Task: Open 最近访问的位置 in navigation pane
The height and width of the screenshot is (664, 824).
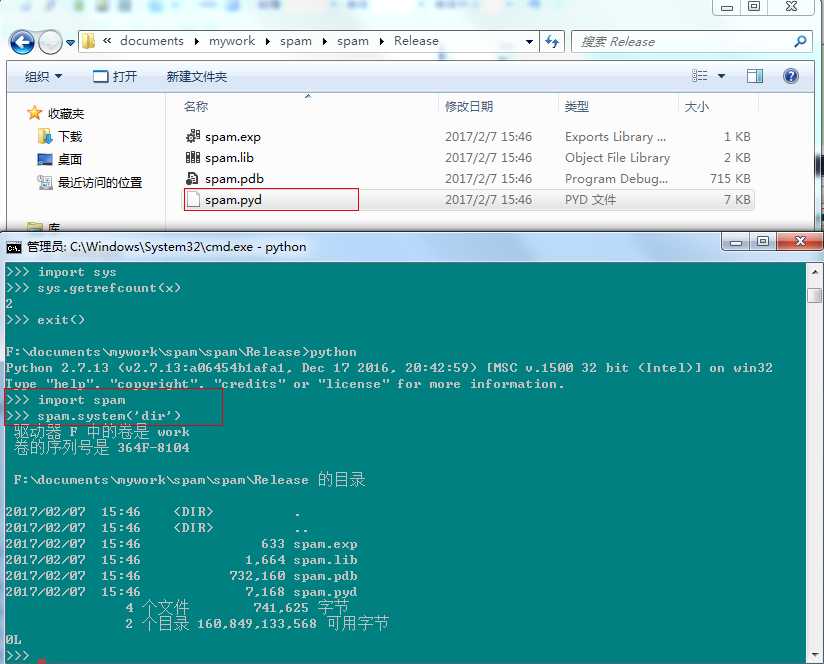Action: 100,183
